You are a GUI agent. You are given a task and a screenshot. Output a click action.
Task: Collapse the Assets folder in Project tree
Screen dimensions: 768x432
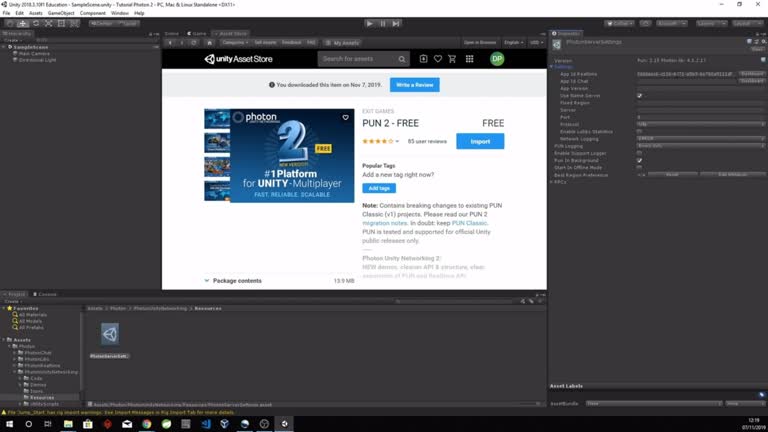(x=4, y=339)
